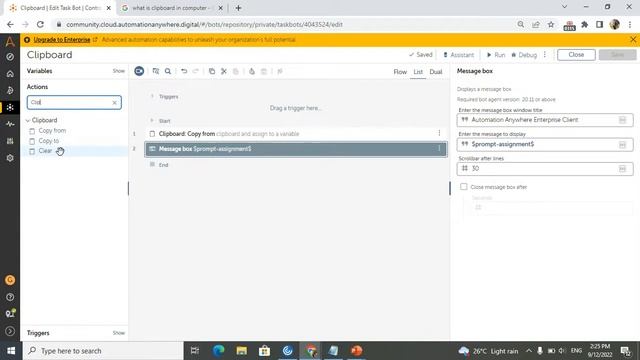Open the Upgrade to Enterprise link

pyautogui.click(x=62, y=40)
